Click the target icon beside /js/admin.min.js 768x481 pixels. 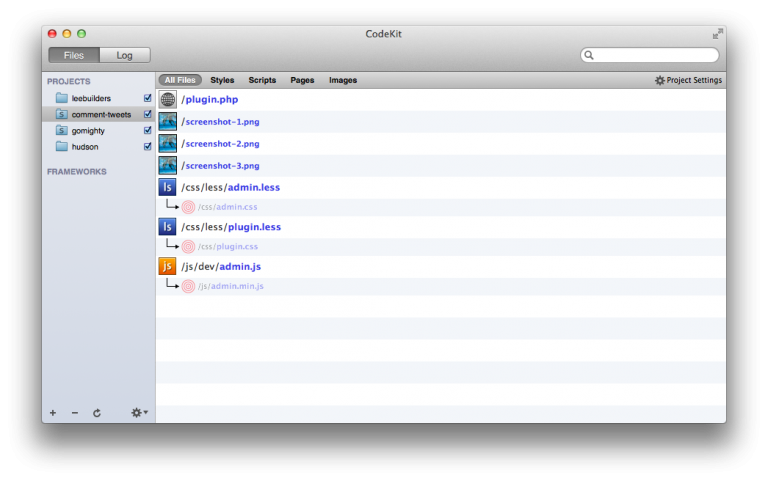[x=188, y=286]
